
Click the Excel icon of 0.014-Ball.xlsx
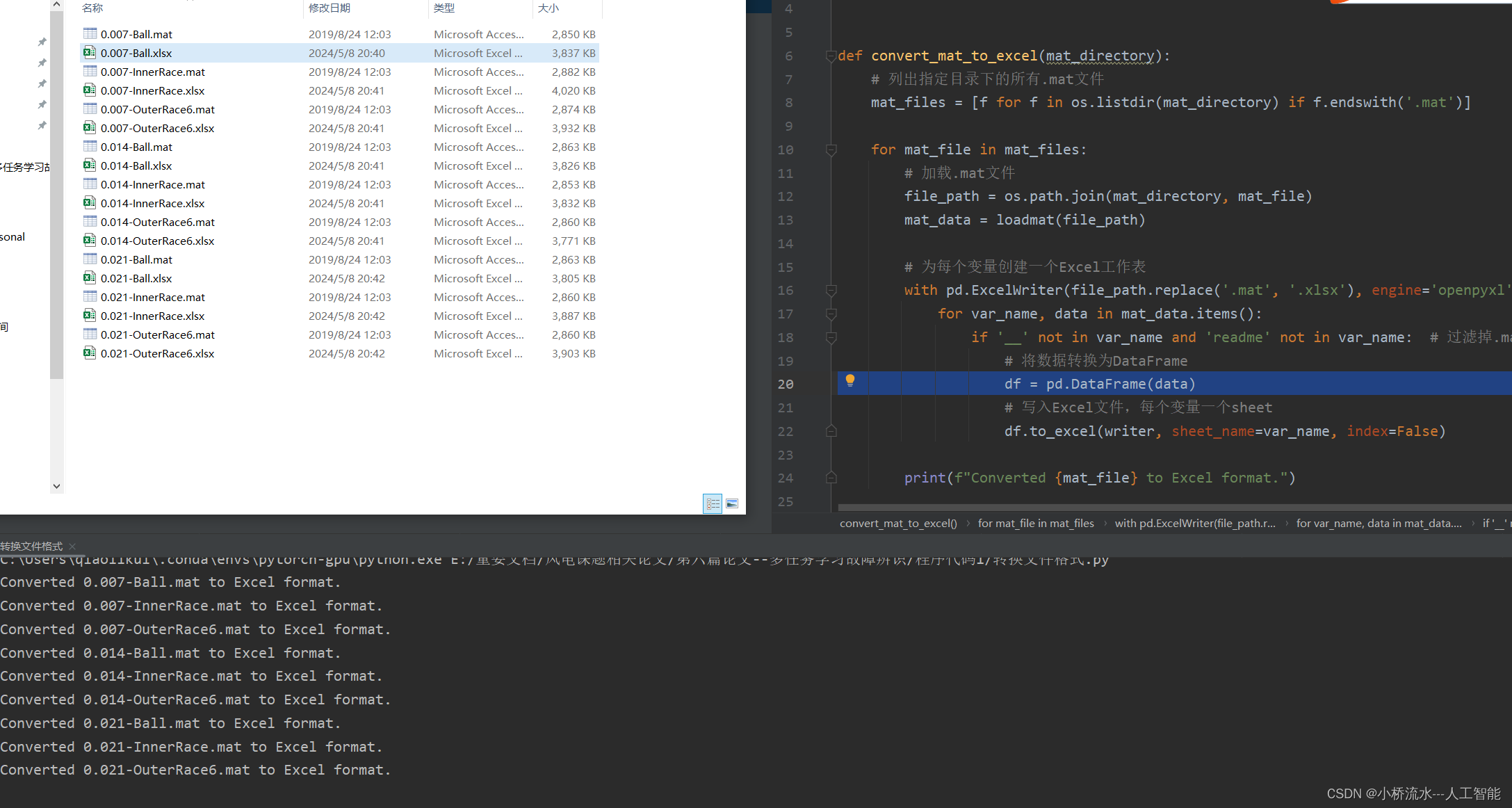pos(90,165)
